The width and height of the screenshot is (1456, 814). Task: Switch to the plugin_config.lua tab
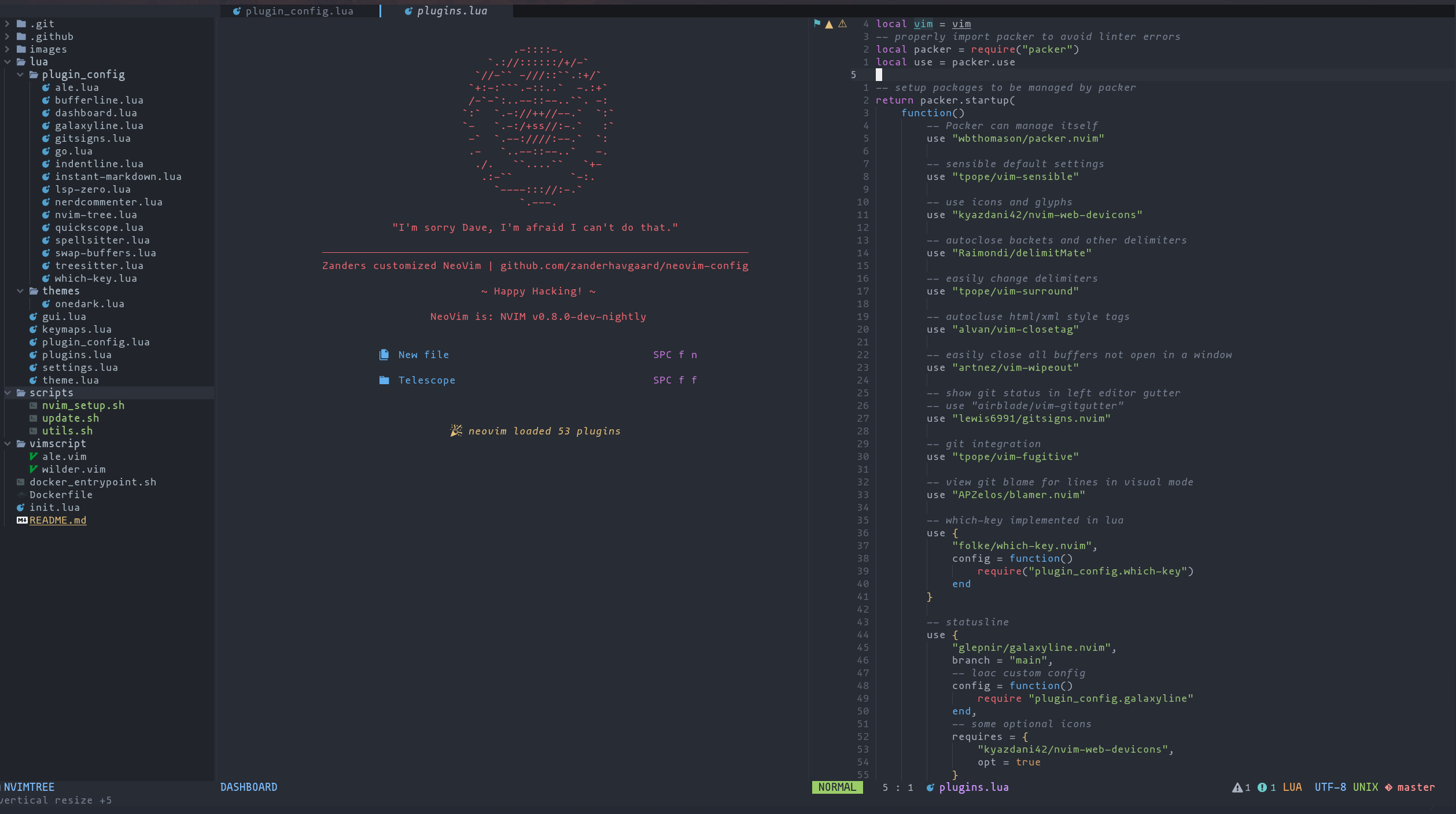click(298, 11)
